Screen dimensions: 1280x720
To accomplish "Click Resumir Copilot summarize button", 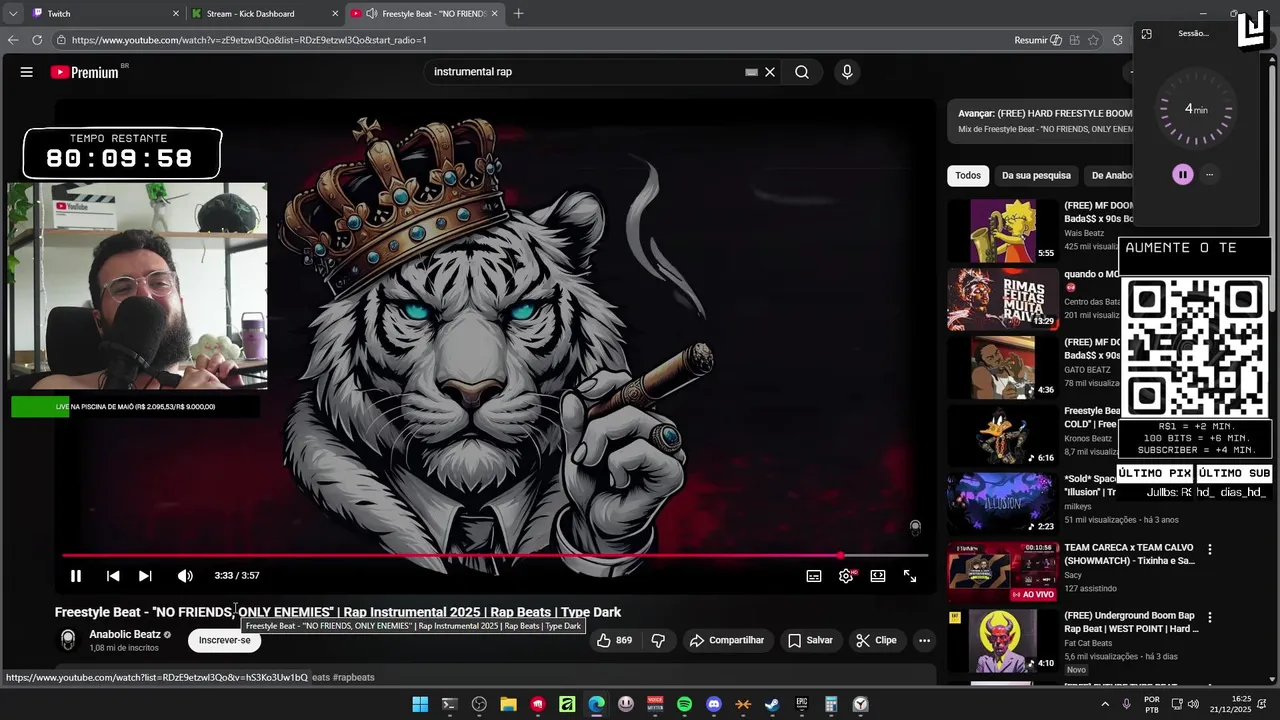I will 1038,40.
